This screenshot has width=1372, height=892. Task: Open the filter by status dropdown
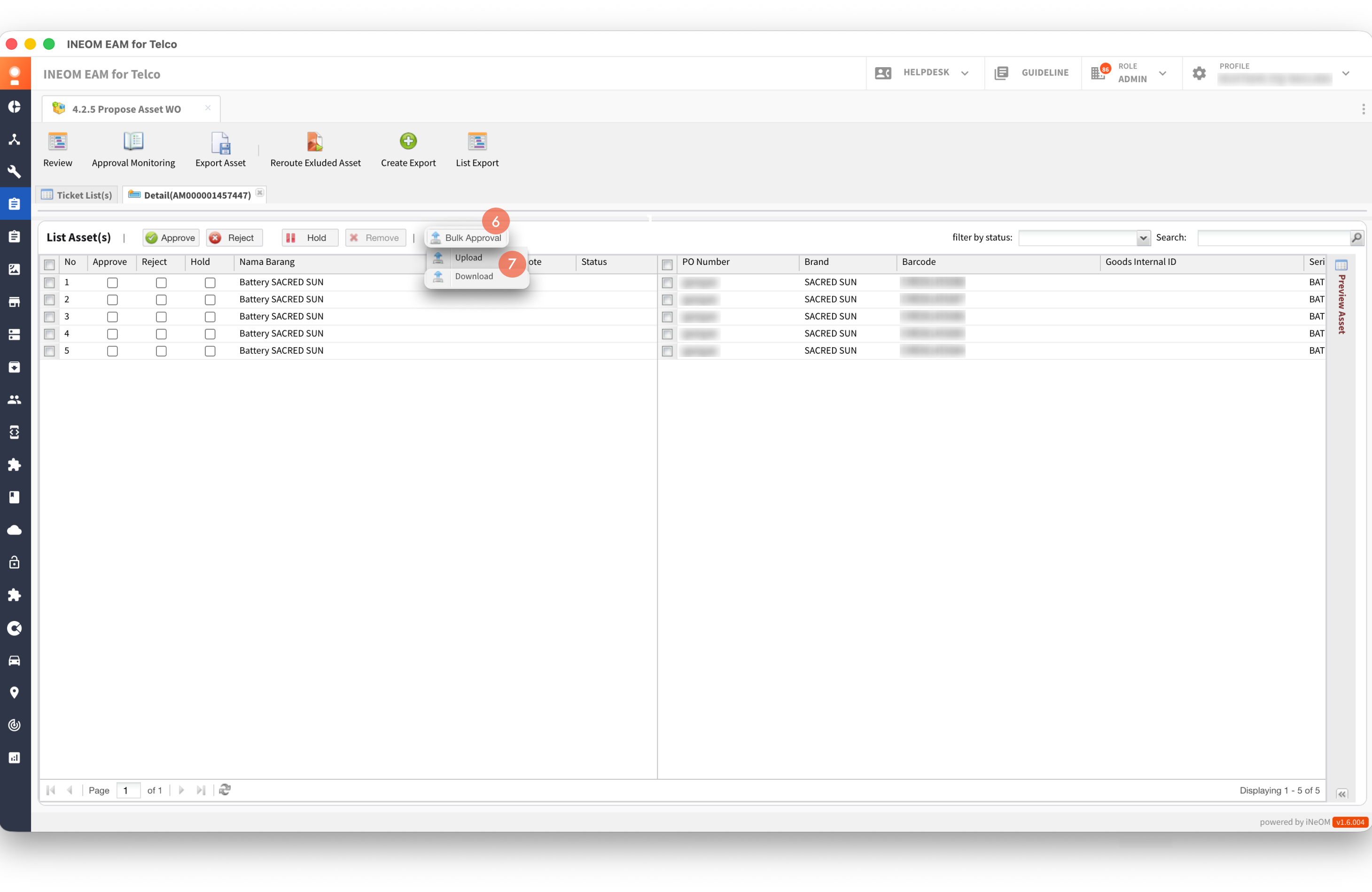point(1143,238)
